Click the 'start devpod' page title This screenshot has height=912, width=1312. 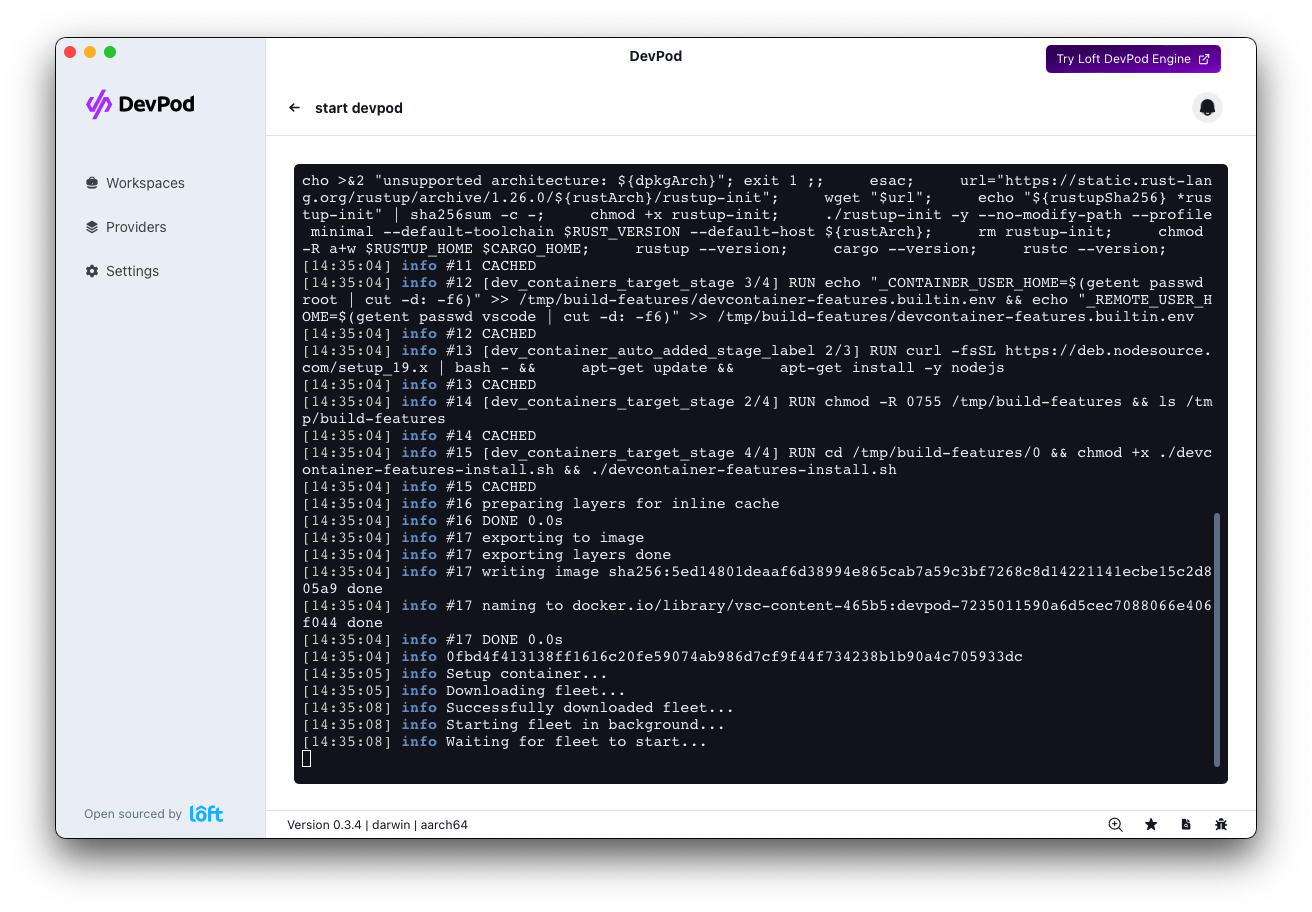coord(358,108)
